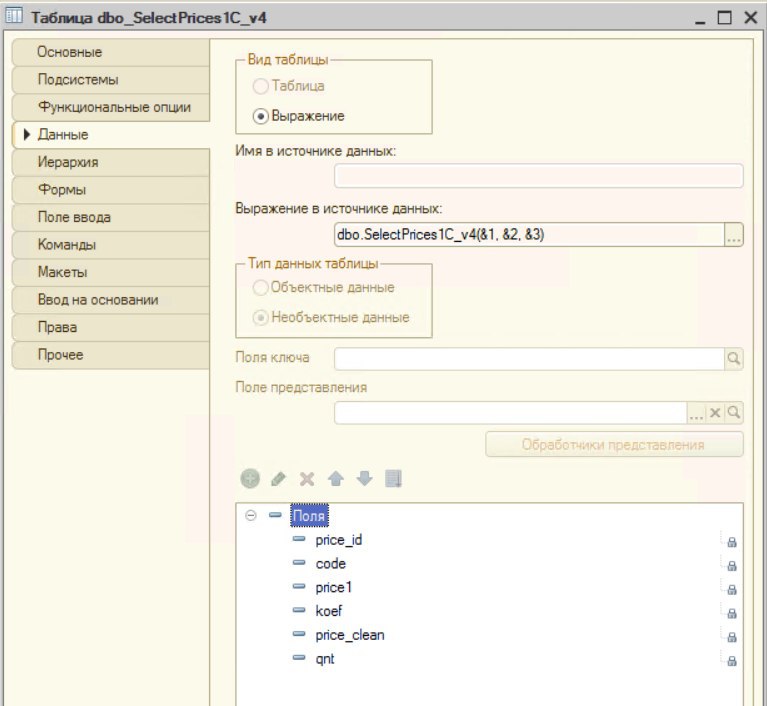This screenshot has width=767, height=706.
Task: Move field up with the up arrow icon
Action: [x=336, y=478]
